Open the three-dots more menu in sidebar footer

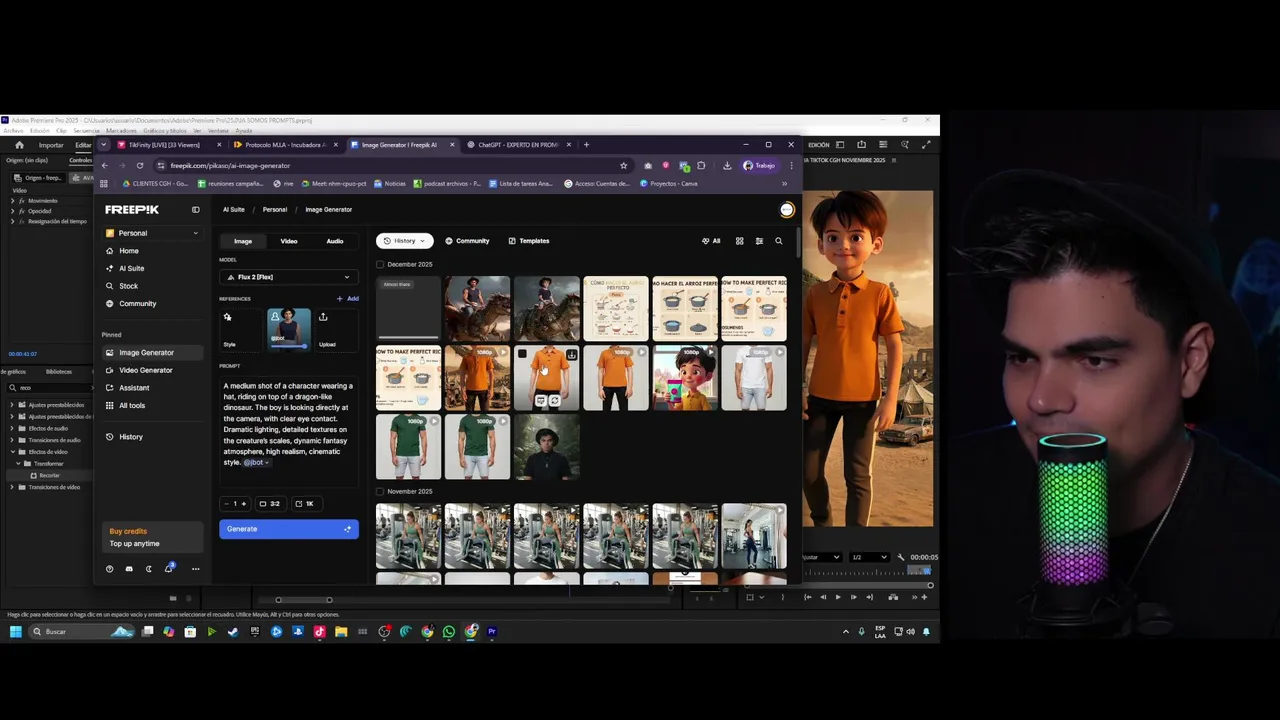[195, 569]
